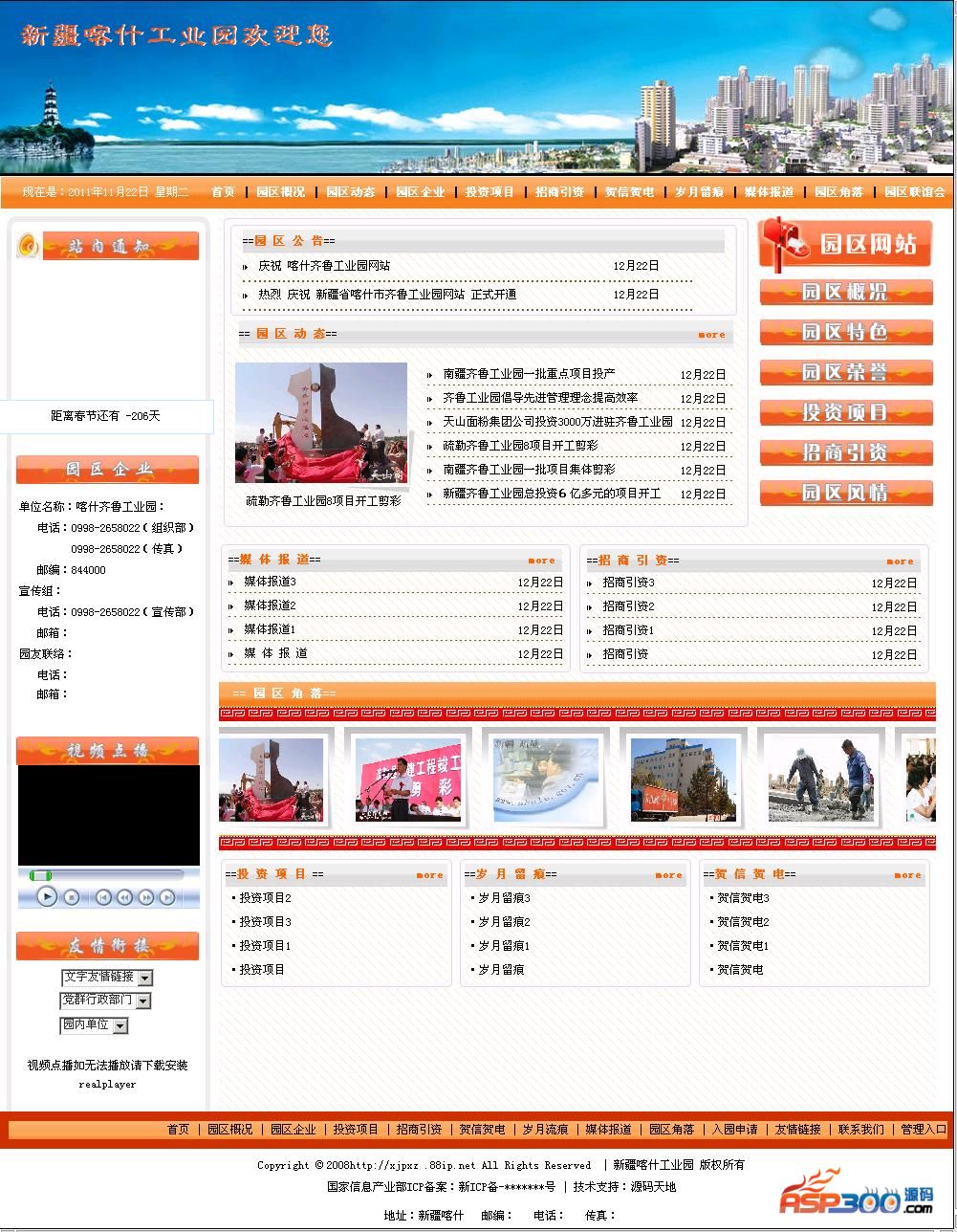The width and height of the screenshot is (957, 1232).
Task: Open the 齐鲁工业园倡导先进管理理念提高效率 article
Action: 540,398
